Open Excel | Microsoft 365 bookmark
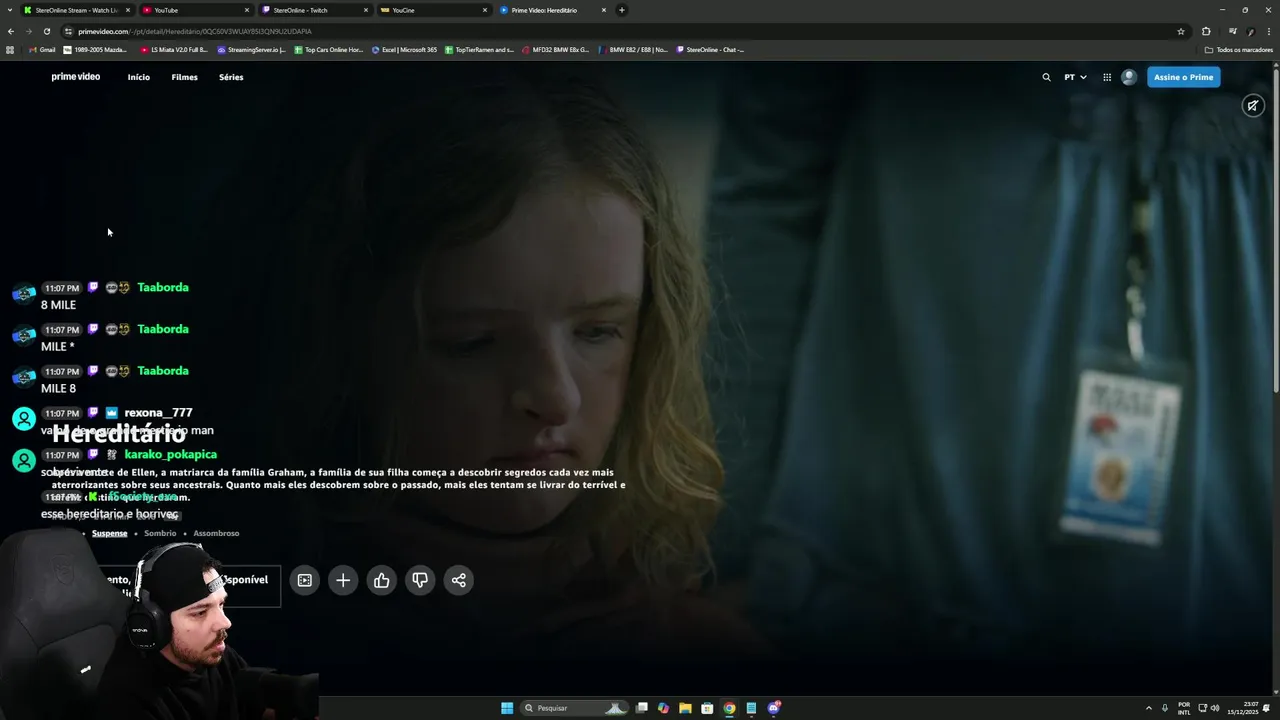 point(405,49)
